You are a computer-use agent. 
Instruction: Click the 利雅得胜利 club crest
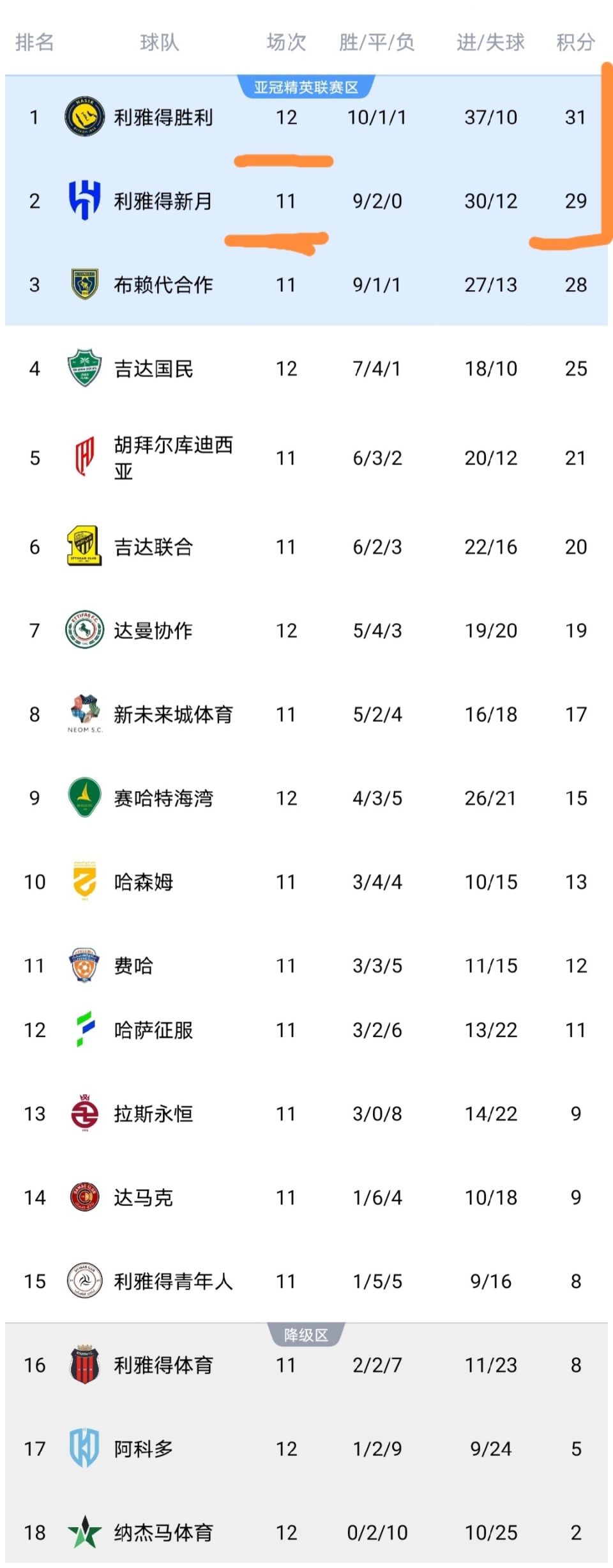84,117
